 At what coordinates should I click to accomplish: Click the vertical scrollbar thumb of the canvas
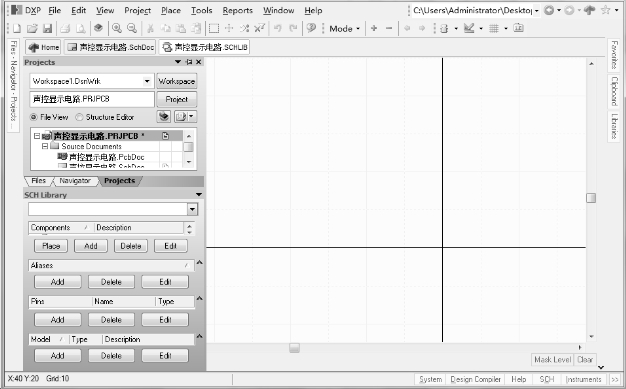coord(591,198)
